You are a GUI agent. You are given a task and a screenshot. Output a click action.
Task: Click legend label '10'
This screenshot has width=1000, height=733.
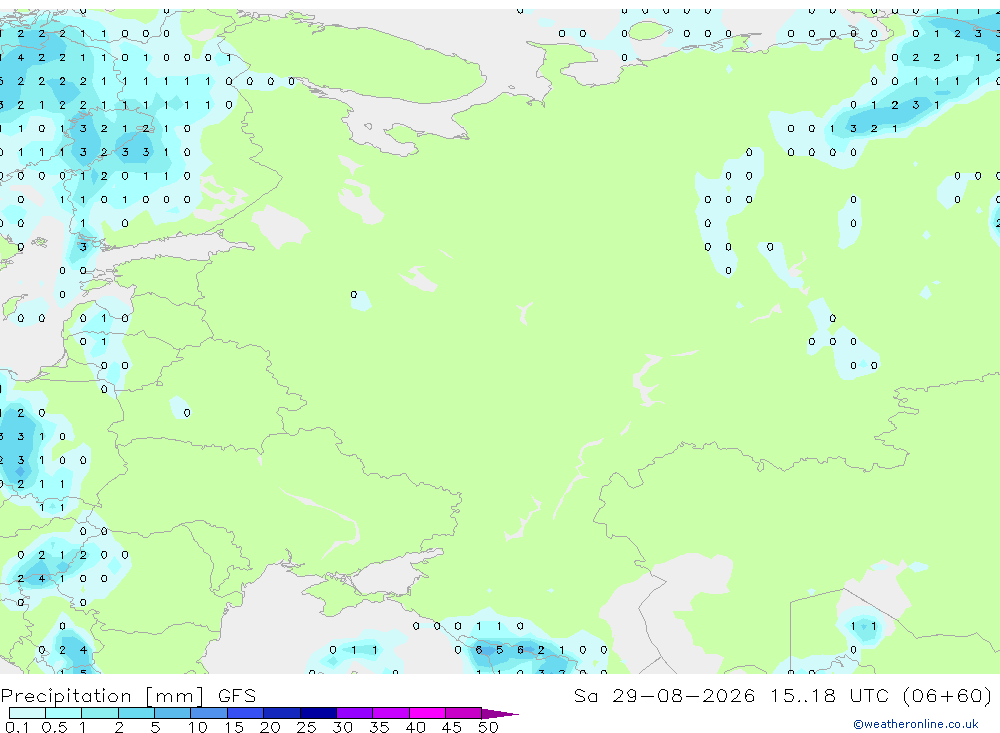coord(197,727)
